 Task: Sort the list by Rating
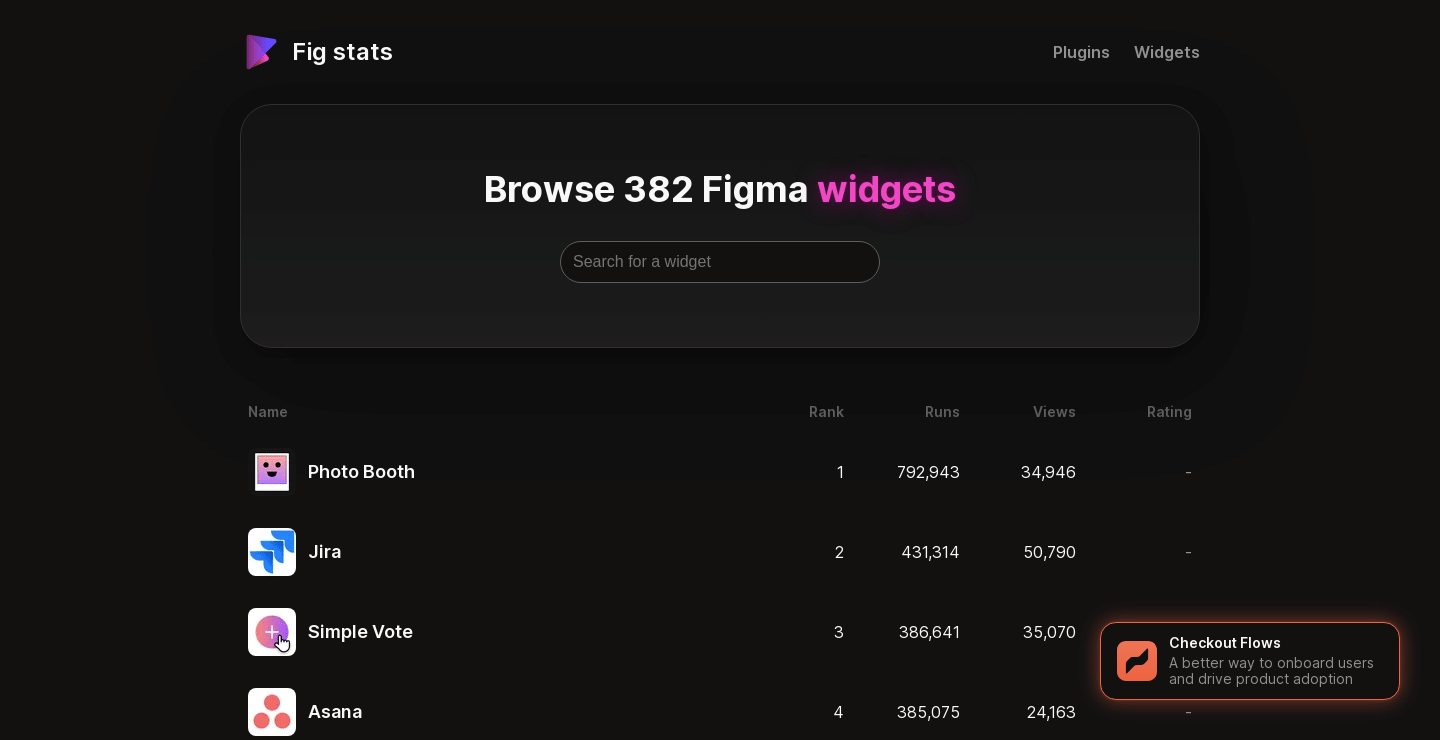click(1169, 412)
